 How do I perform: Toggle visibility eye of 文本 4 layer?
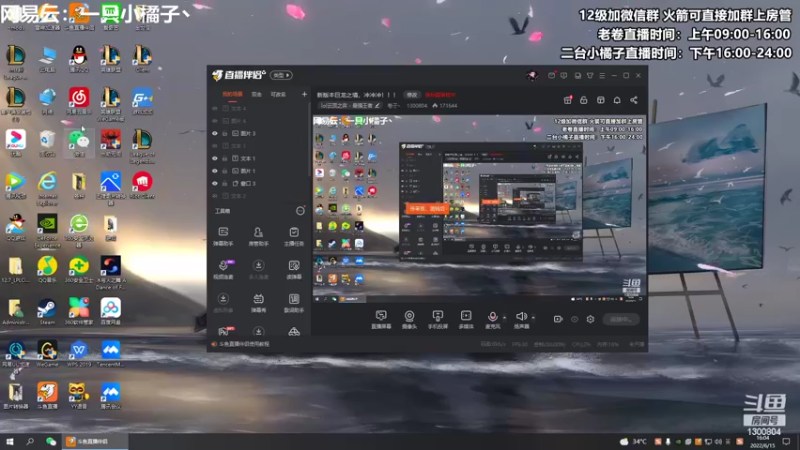(x=215, y=109)
